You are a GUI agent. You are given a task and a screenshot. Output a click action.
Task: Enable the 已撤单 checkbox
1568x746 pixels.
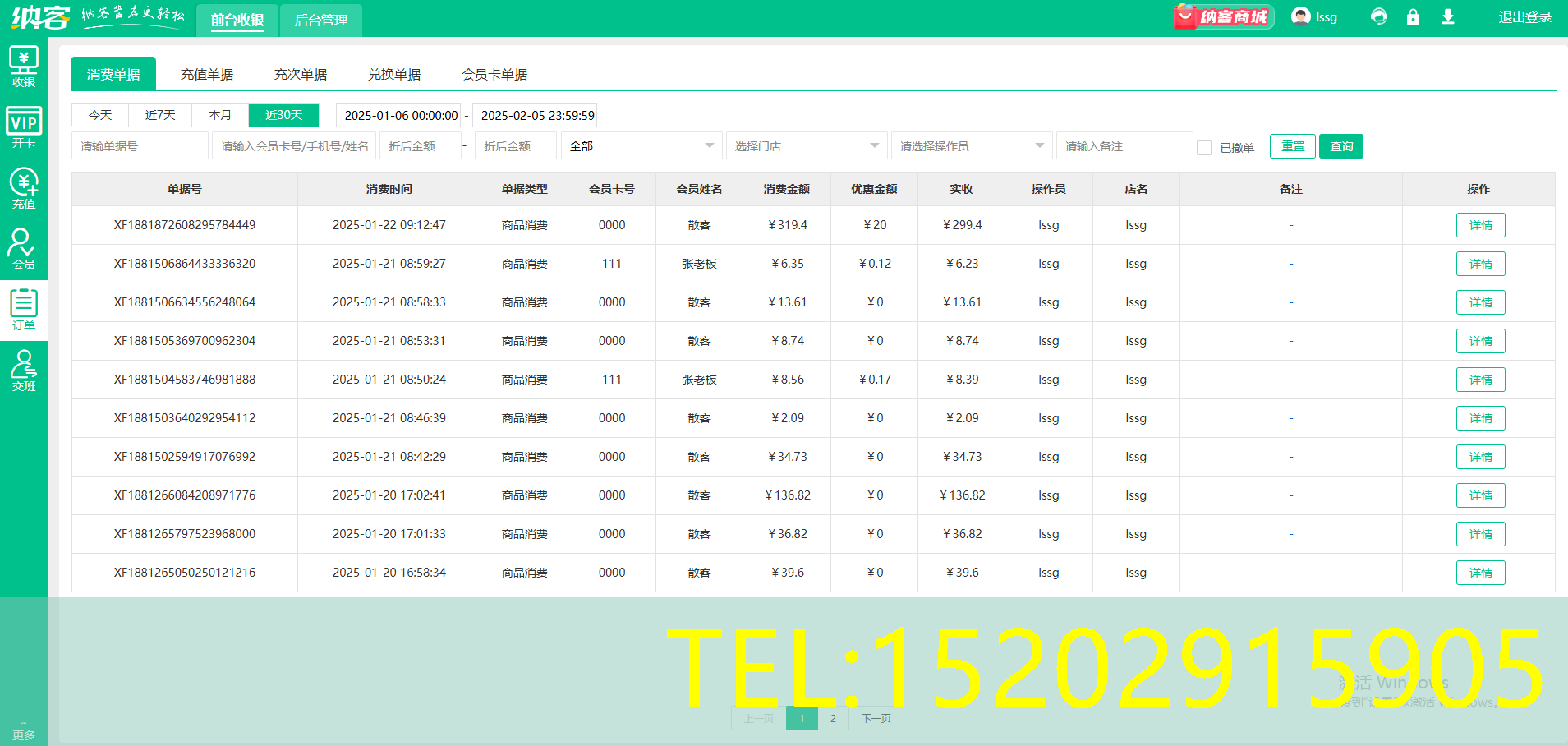tap(1204, 148)
